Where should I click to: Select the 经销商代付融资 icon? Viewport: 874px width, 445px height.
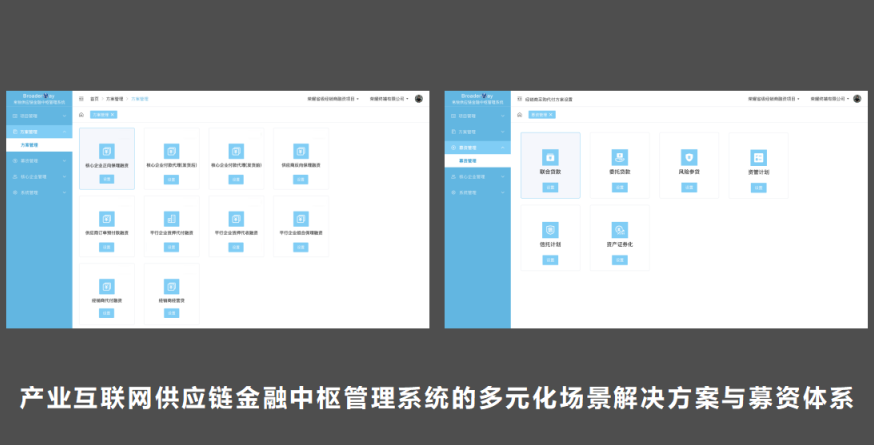click(x=107, y=286)
